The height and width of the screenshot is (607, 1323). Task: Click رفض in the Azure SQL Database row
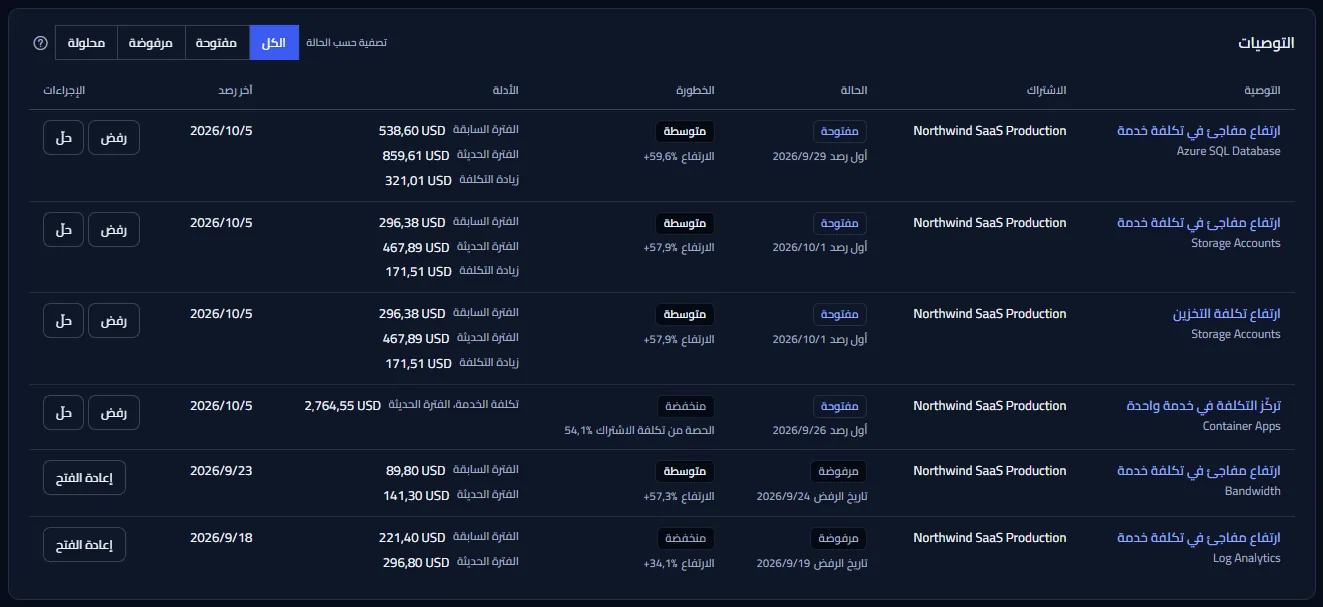114,138
